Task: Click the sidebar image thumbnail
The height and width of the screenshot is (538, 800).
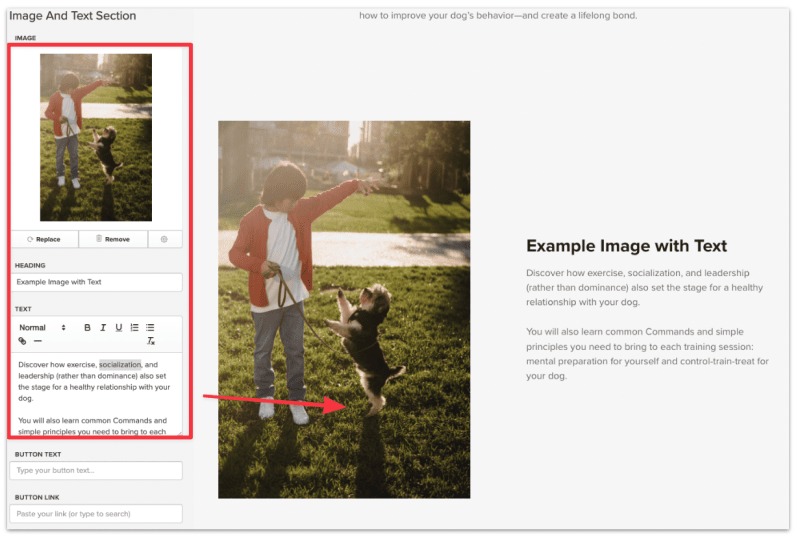Action: pyautogui.click(x=96, y=137)
